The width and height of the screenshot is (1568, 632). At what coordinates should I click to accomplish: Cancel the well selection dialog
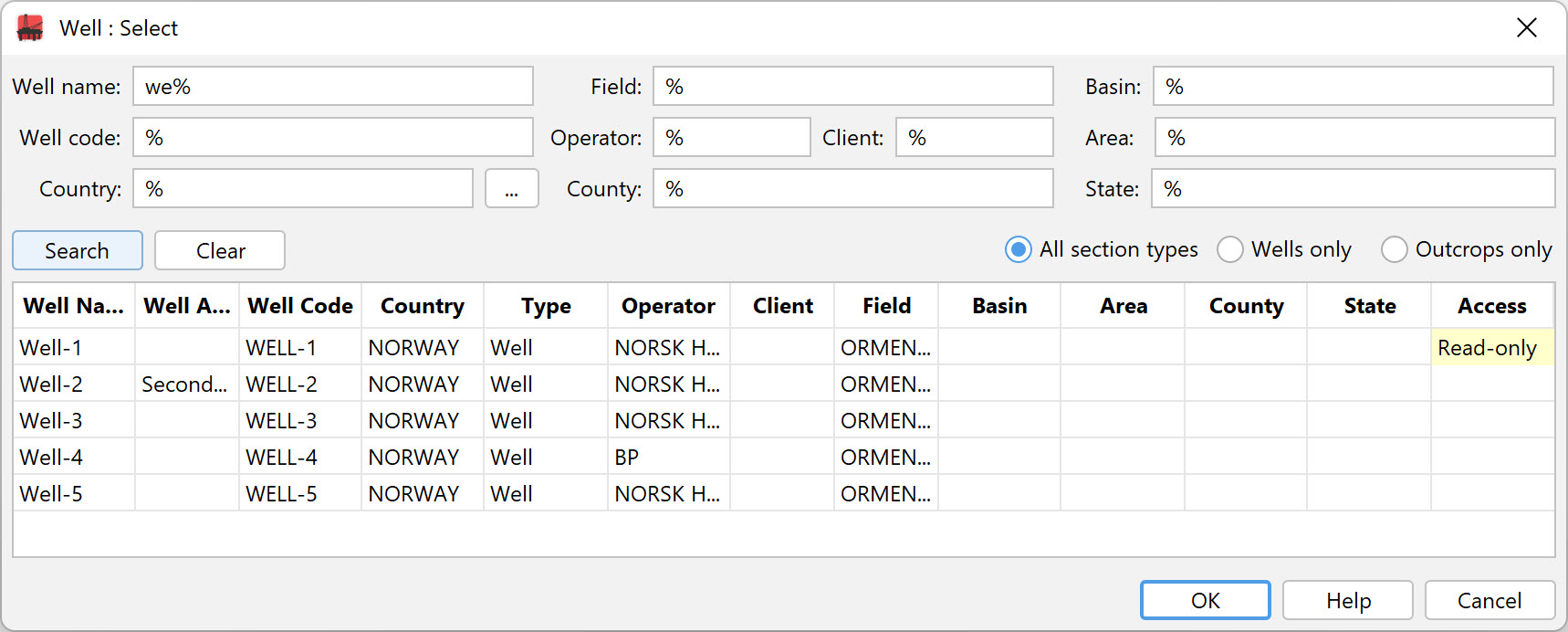[1490, 600]
